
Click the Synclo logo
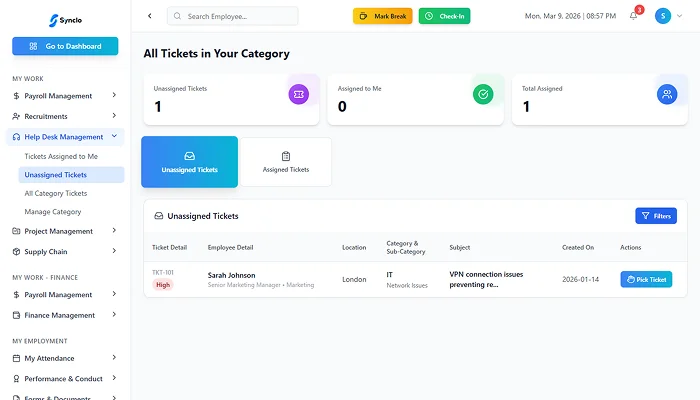tap(65, 18)
